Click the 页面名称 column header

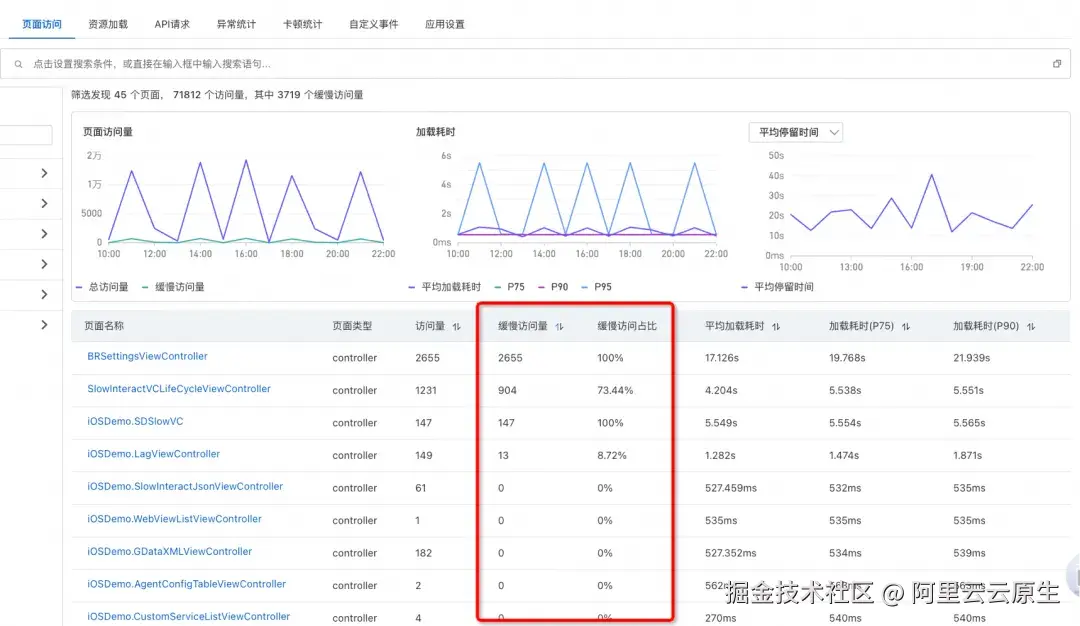(x=104, y=326)
